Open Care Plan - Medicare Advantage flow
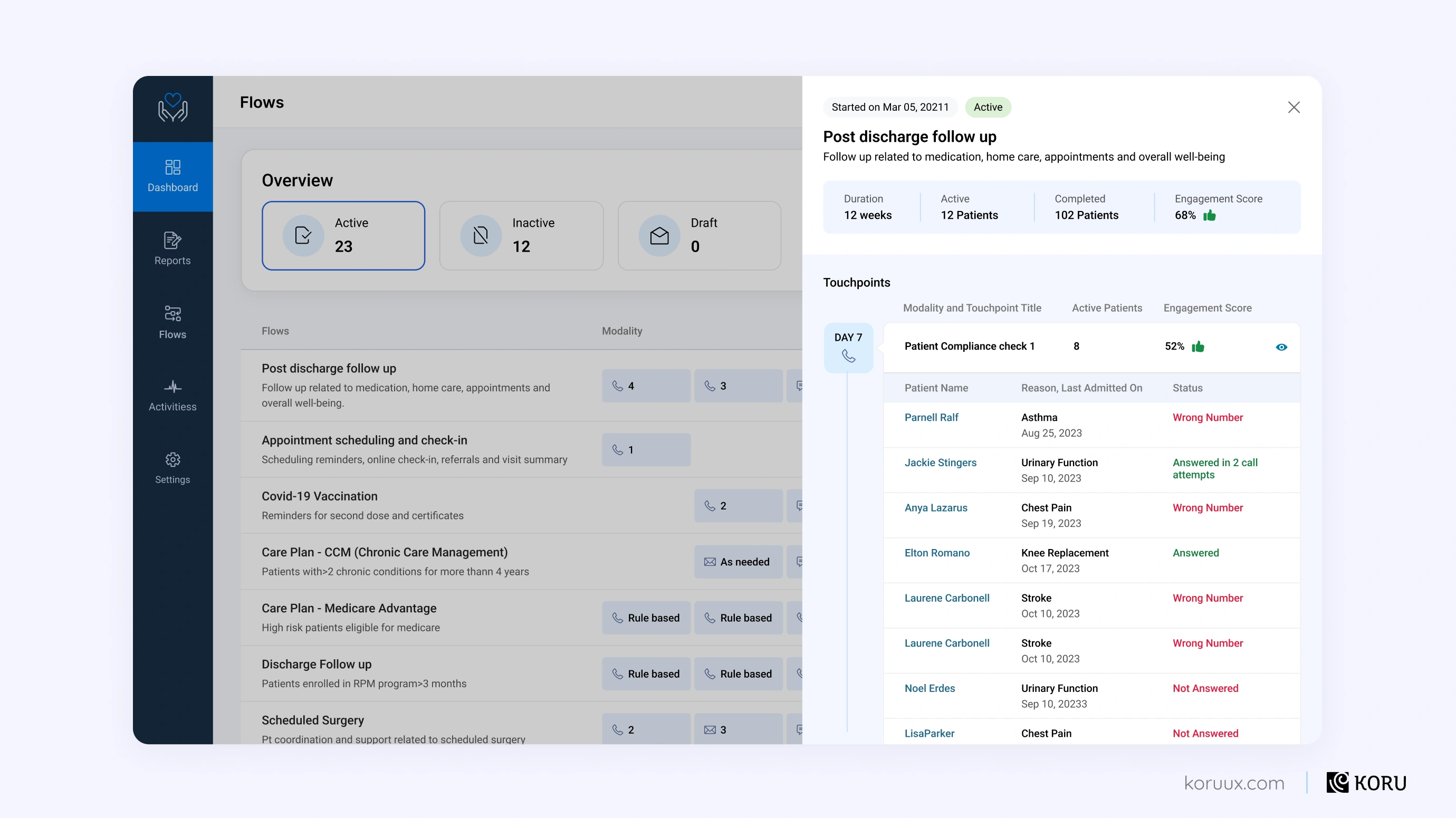 (521, 618)
